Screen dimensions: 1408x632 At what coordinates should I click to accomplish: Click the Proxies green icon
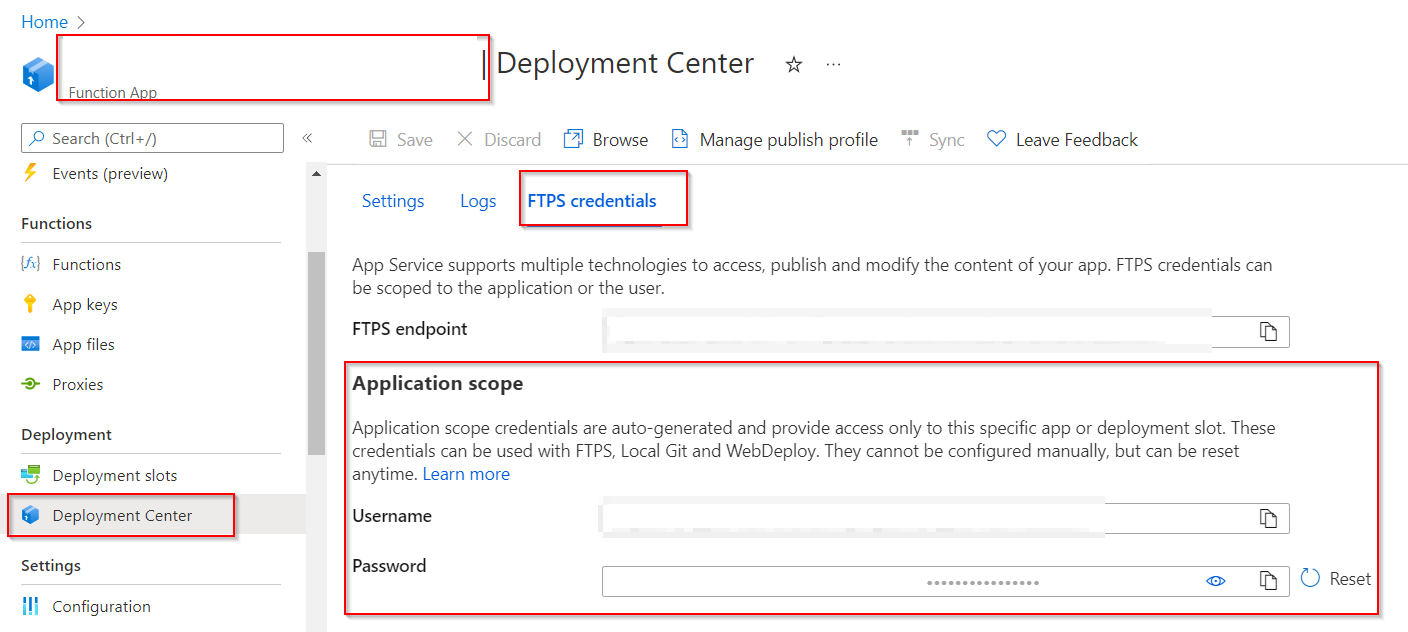coord(31,384)
